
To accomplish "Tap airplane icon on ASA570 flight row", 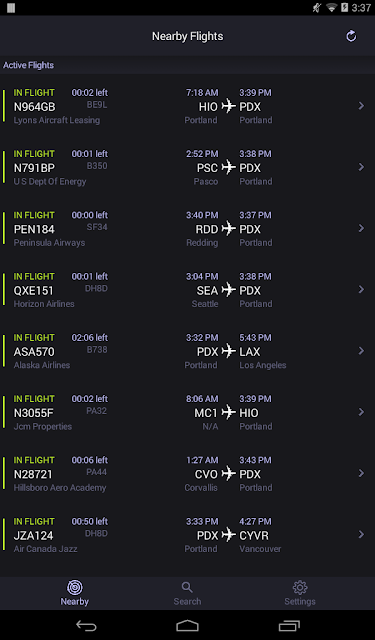I will coord(229,351).
